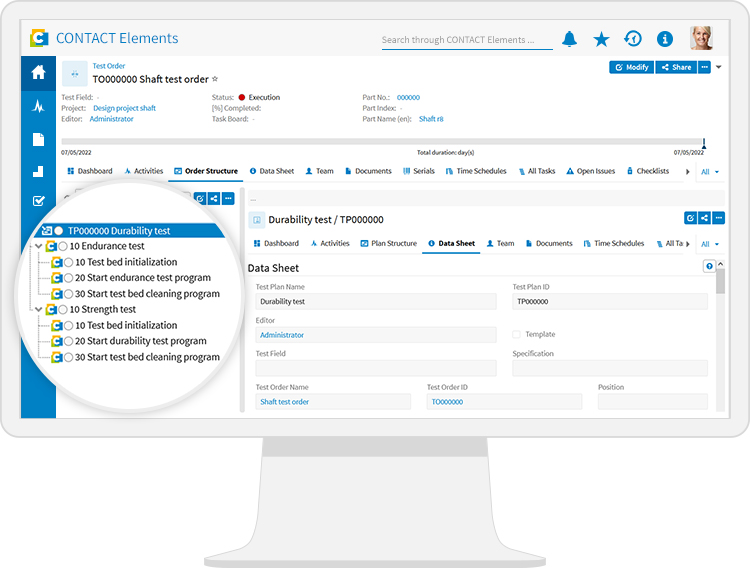The height and width of the screenshot is (568, 750).
Task: Open detail panel more options
Action: [718, 218]
